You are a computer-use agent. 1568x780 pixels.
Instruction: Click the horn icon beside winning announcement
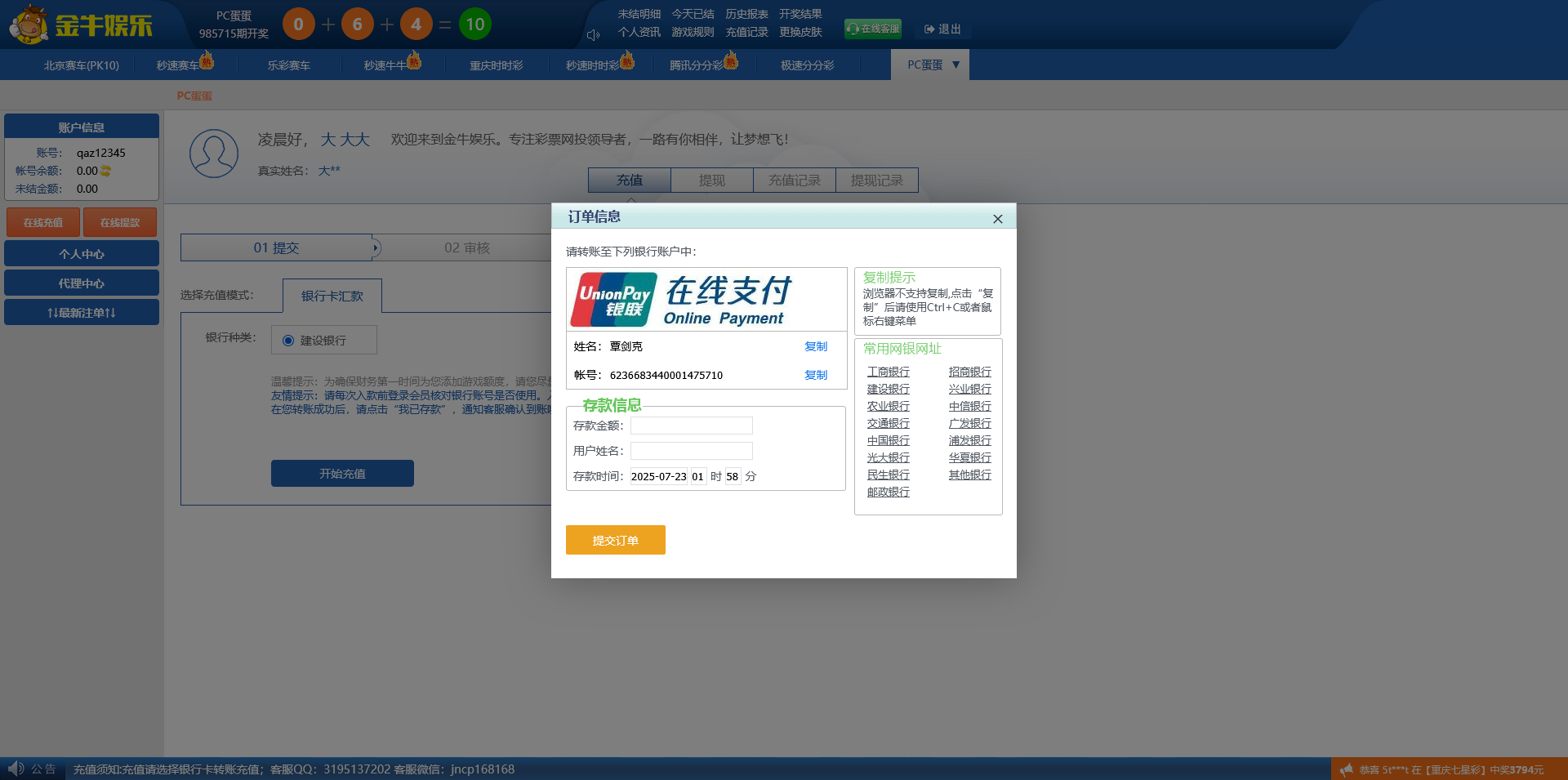click(1347, 769)
